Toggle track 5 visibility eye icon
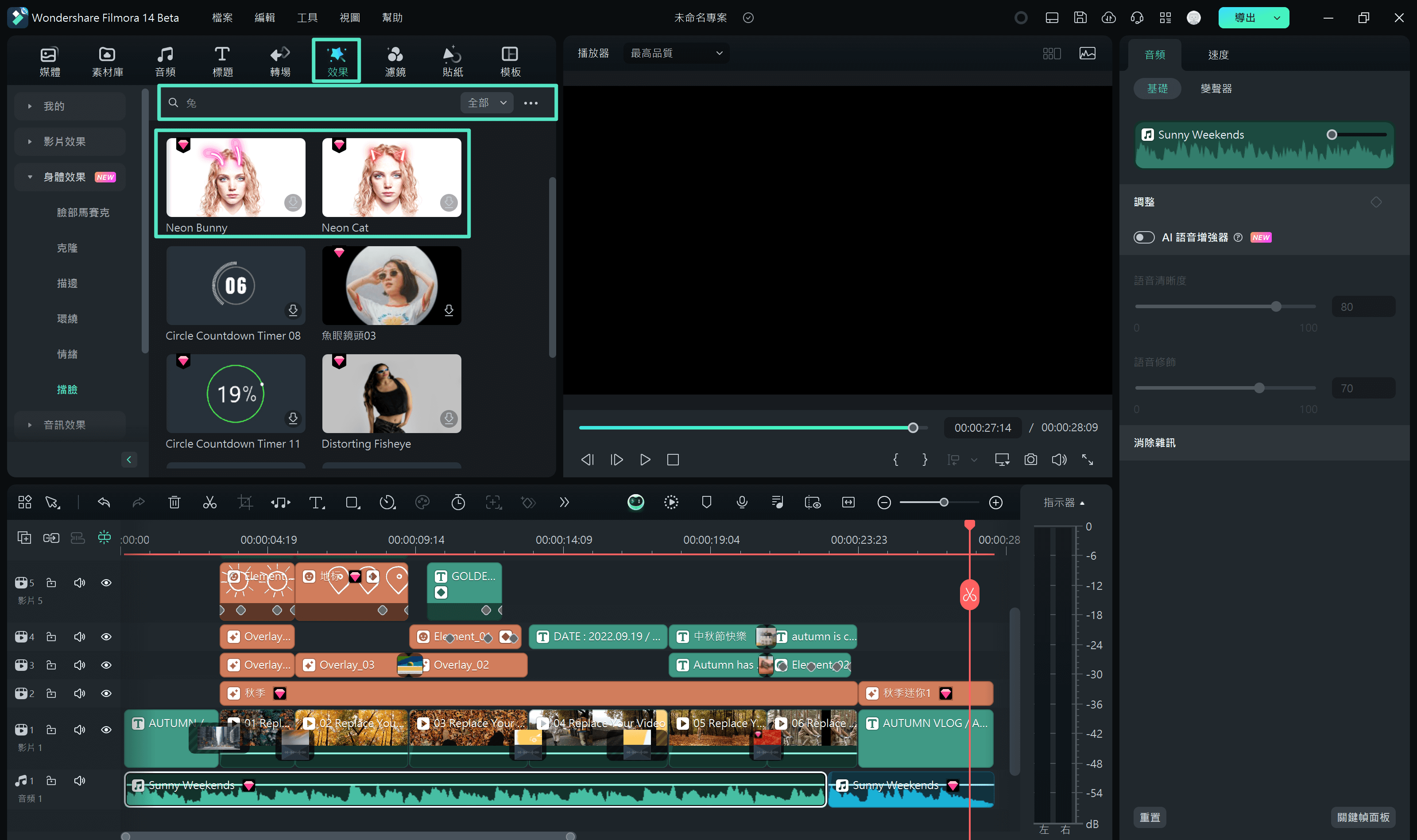The height and width of the screenshot is (840, 1417). [x=107, y=582]
